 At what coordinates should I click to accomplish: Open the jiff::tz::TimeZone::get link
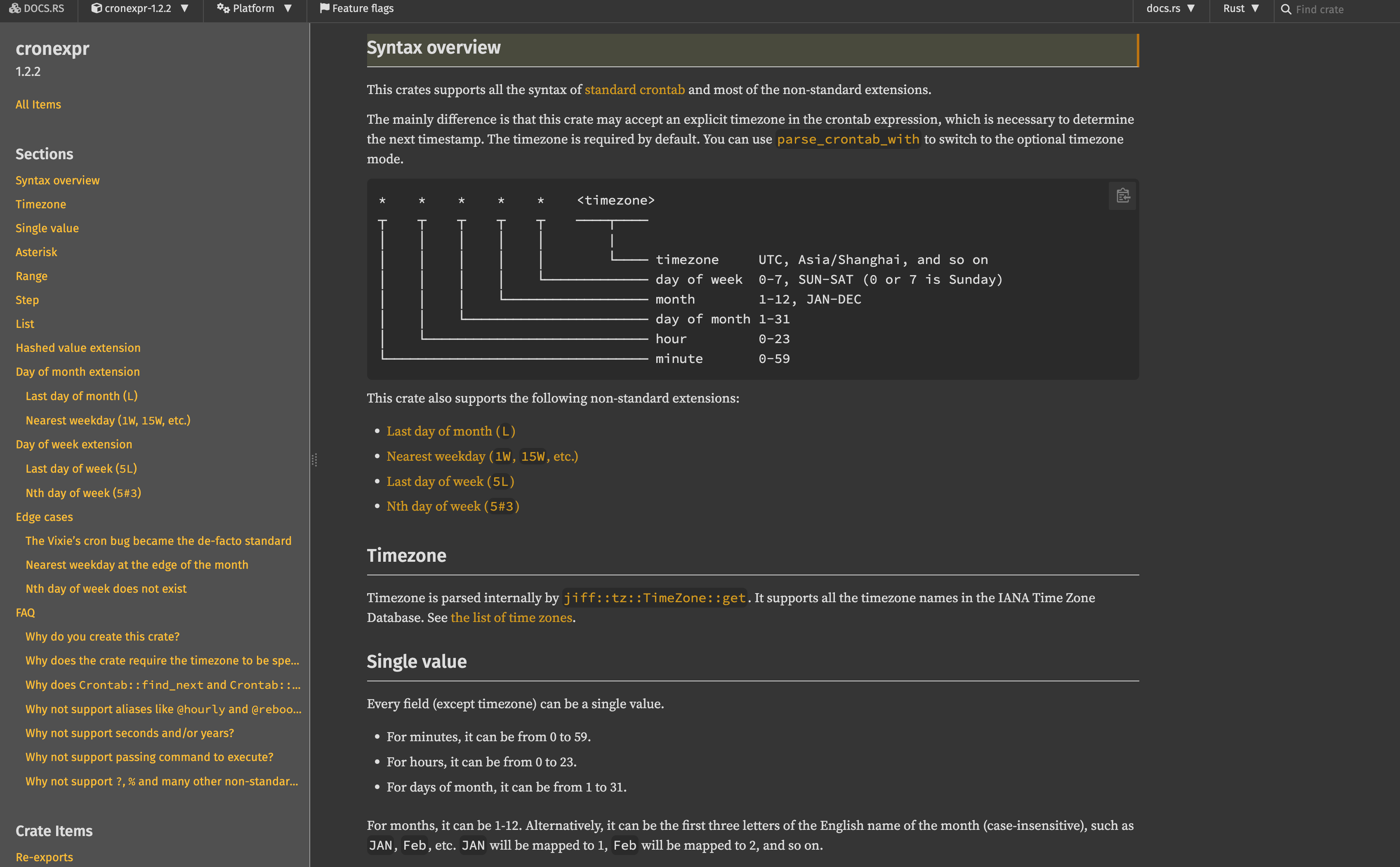[x=654, y=598]
